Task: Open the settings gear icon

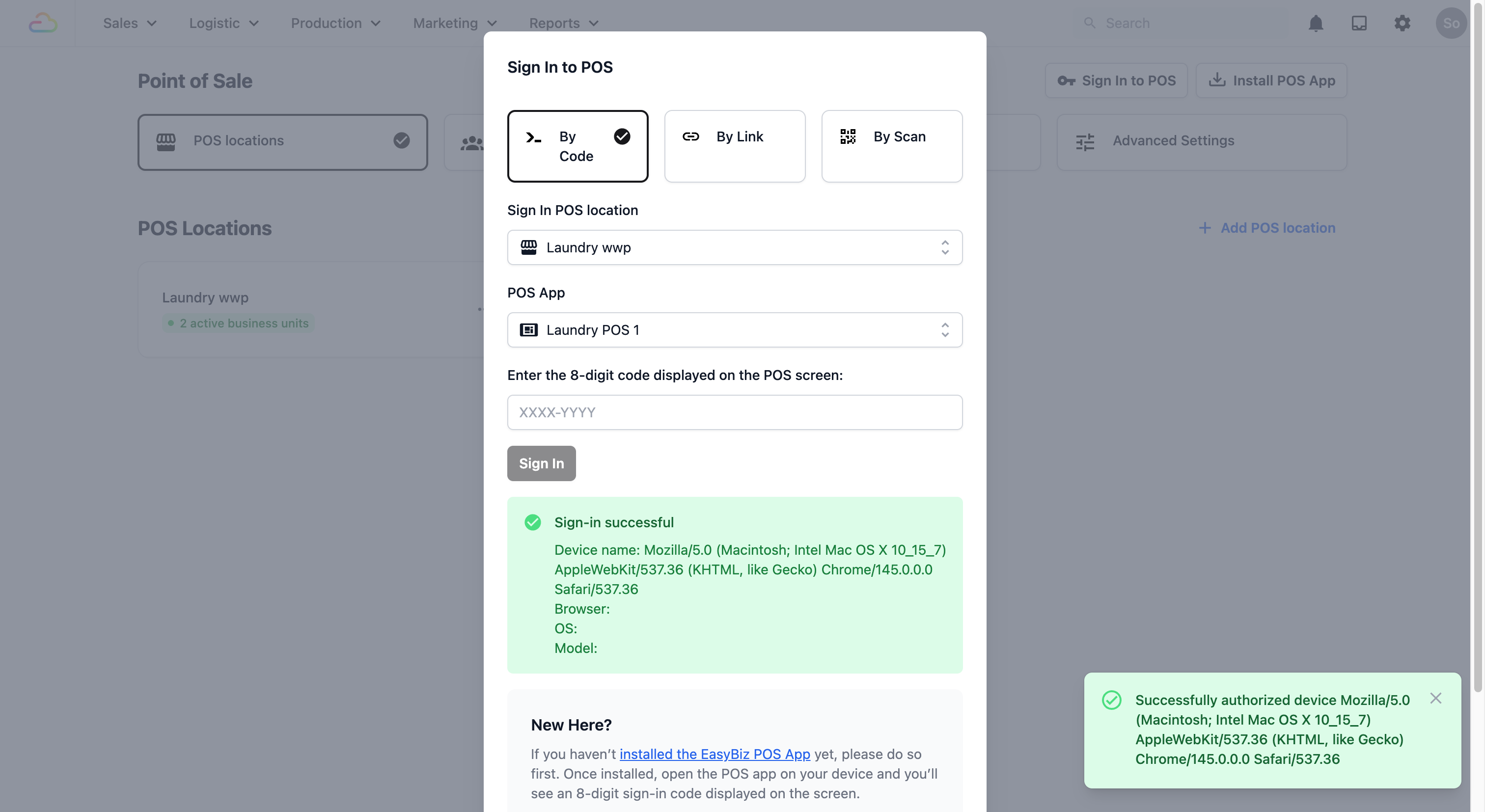Action: (x=1402, y=23)
